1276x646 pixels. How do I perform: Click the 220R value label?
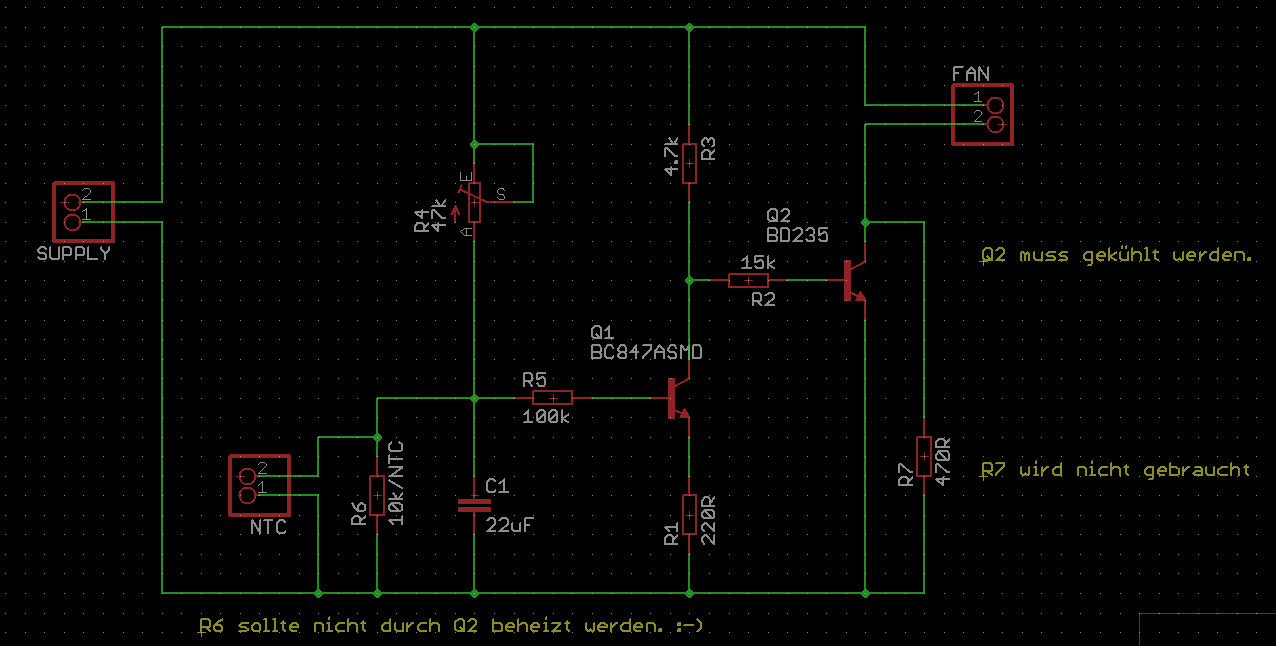click(709, 521)
